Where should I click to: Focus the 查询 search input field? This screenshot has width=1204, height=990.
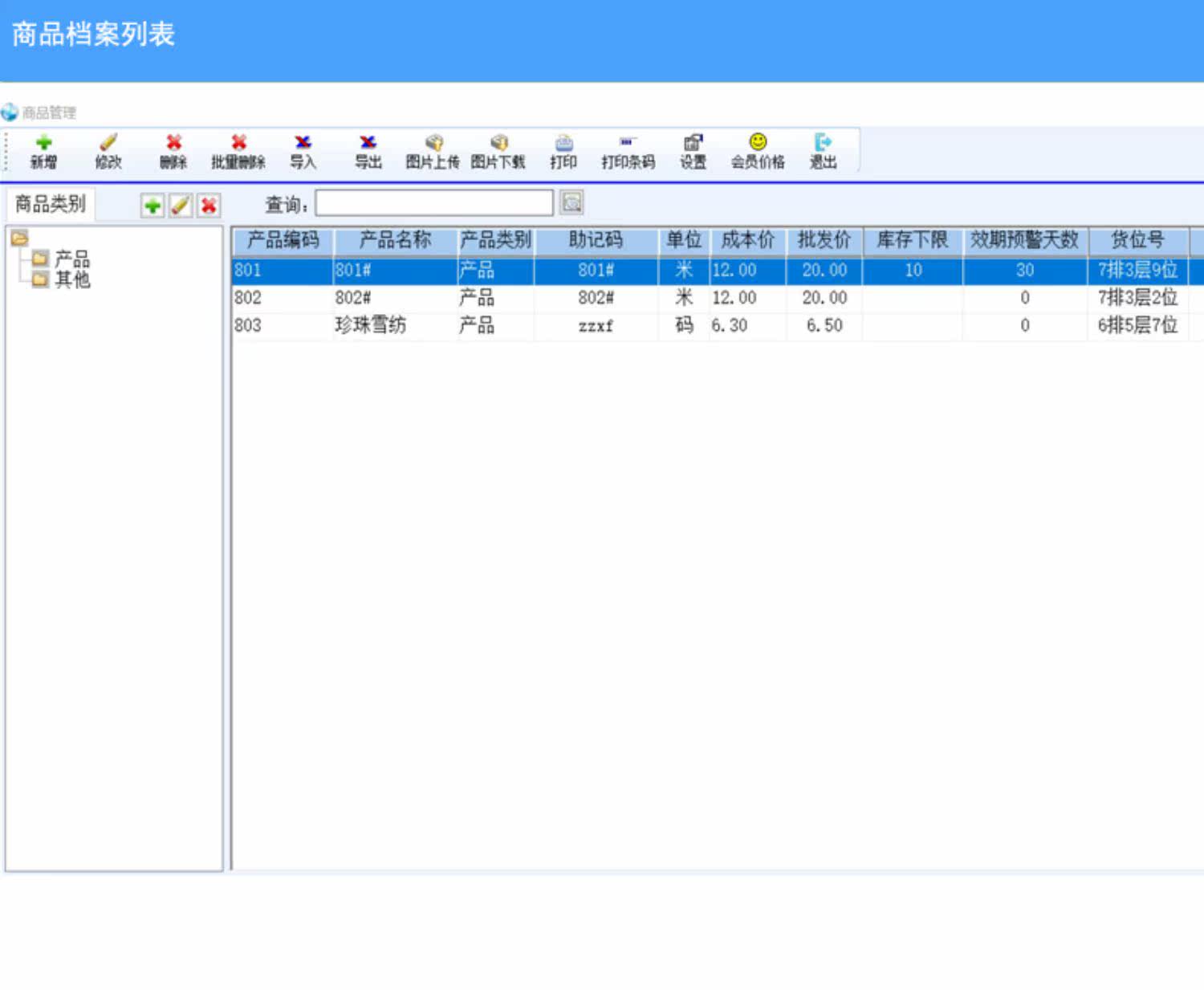click(434, 203)
